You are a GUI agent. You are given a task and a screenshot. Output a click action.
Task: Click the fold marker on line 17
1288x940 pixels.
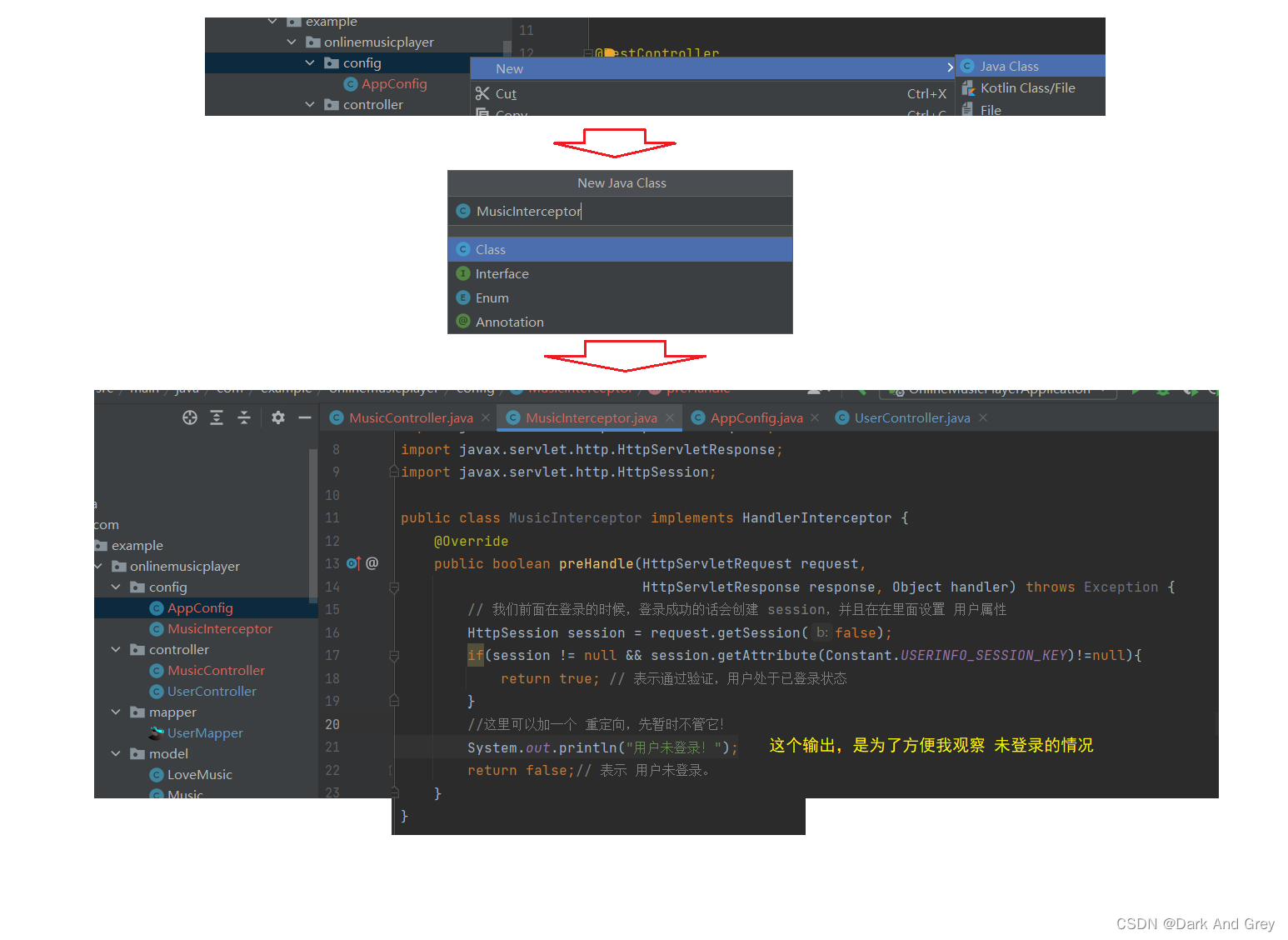tap(394, 656)
